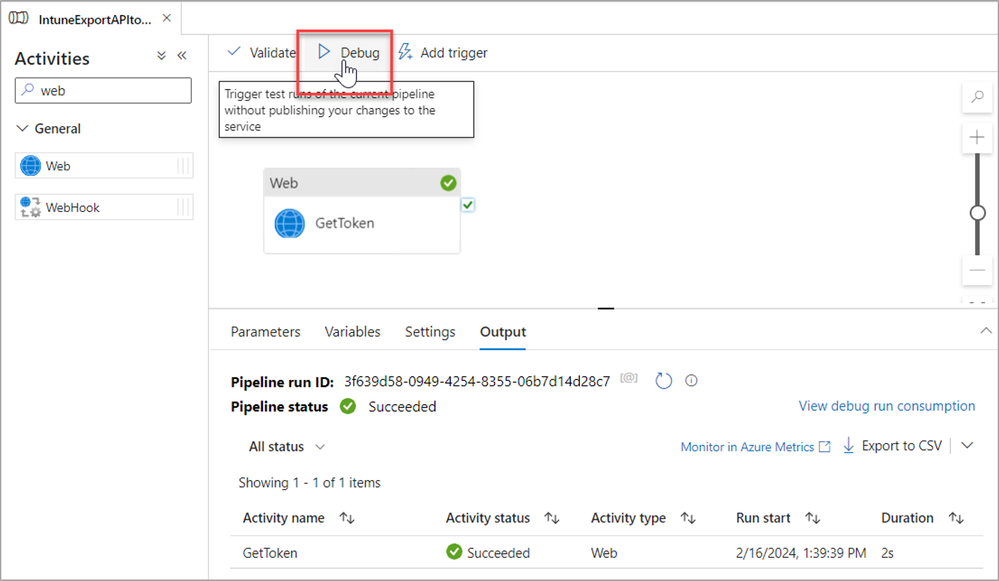This screenshot has width=999, height=581.
Task: Click the Validate button
Action: coord(261,52)
